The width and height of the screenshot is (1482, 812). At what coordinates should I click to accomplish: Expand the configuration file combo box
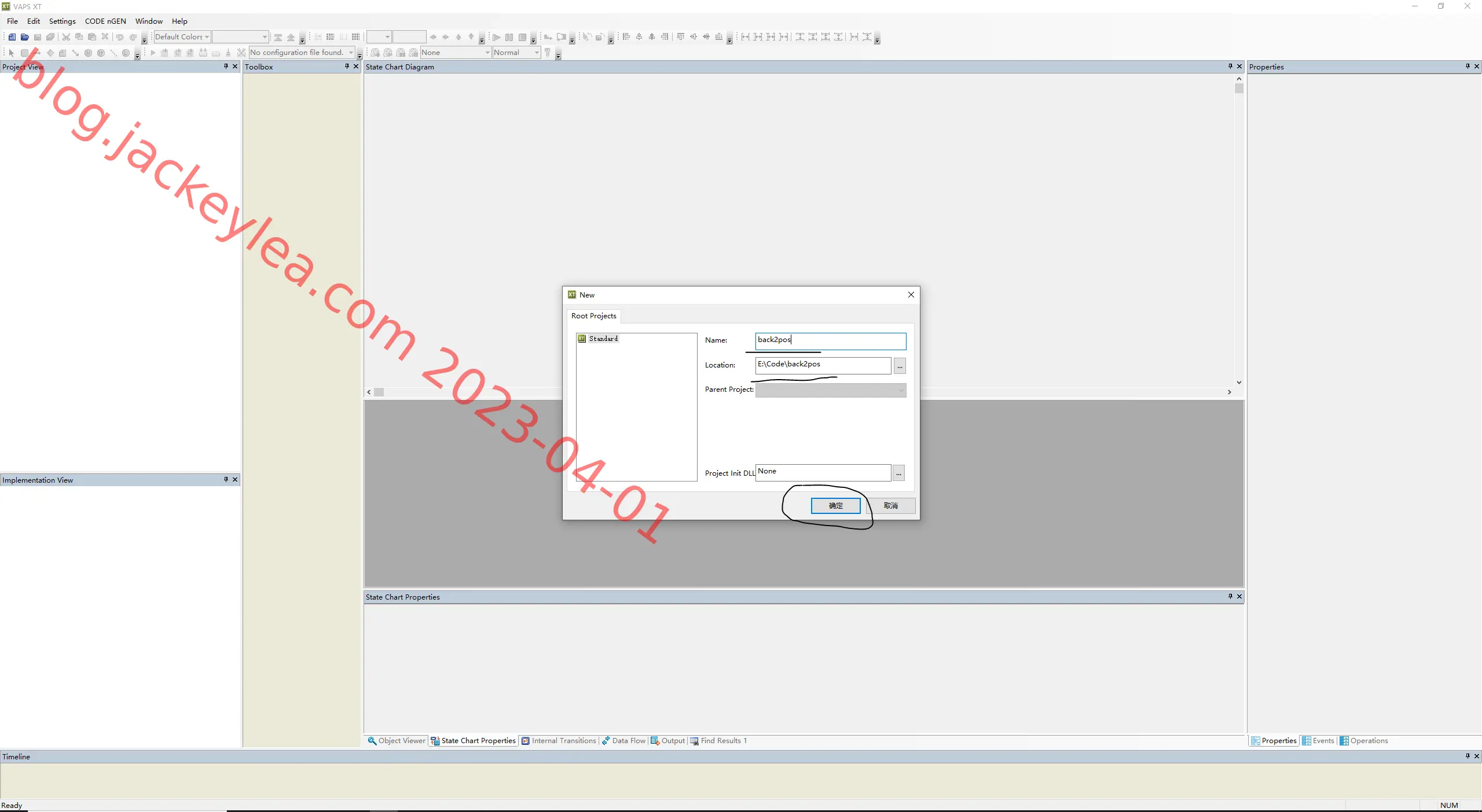[302, 53]
